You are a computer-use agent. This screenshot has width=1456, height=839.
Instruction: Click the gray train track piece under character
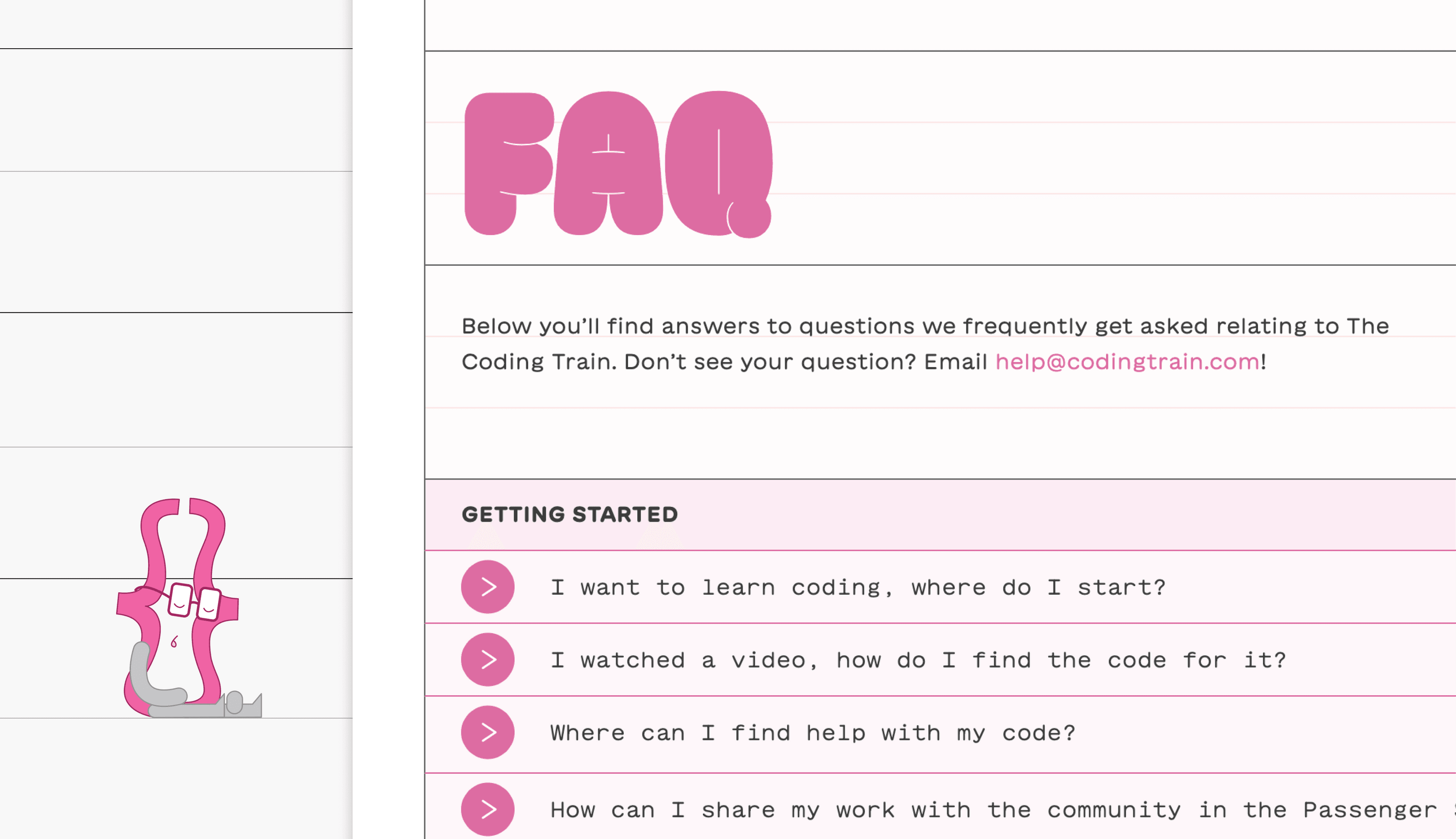click(x=205, y=705)
